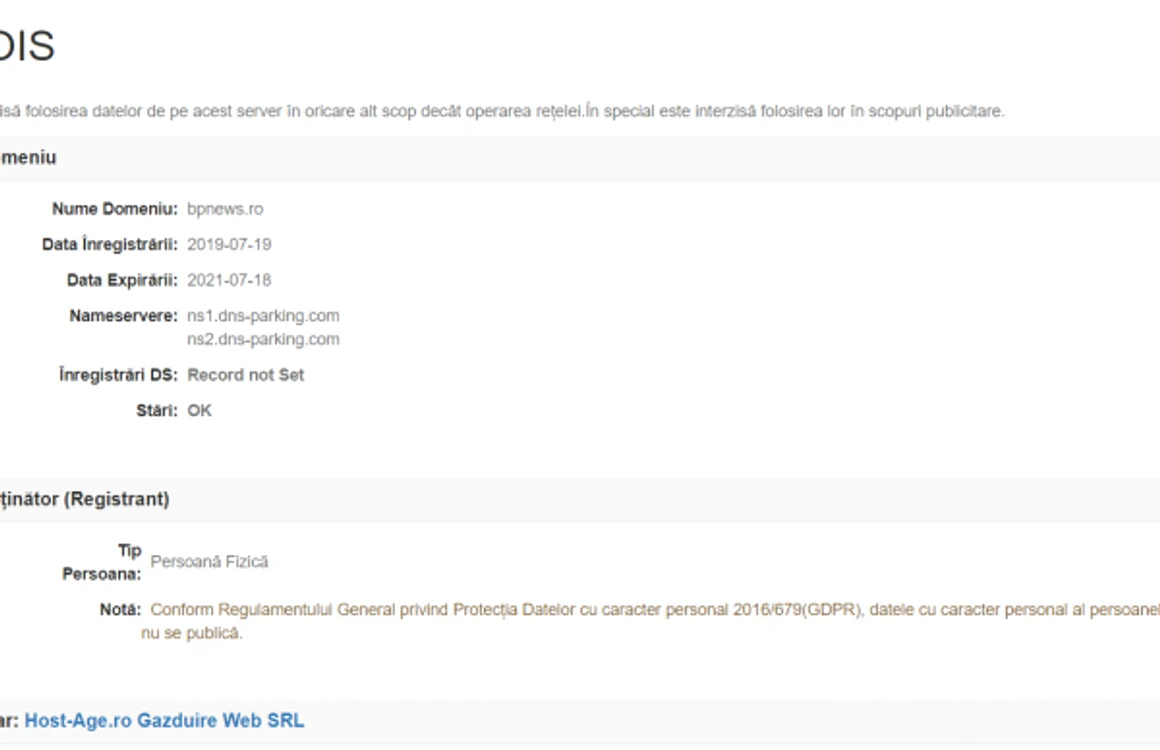Click the Stări label
Viewport: 1160px width, 750px height.
tap(157, 411)
